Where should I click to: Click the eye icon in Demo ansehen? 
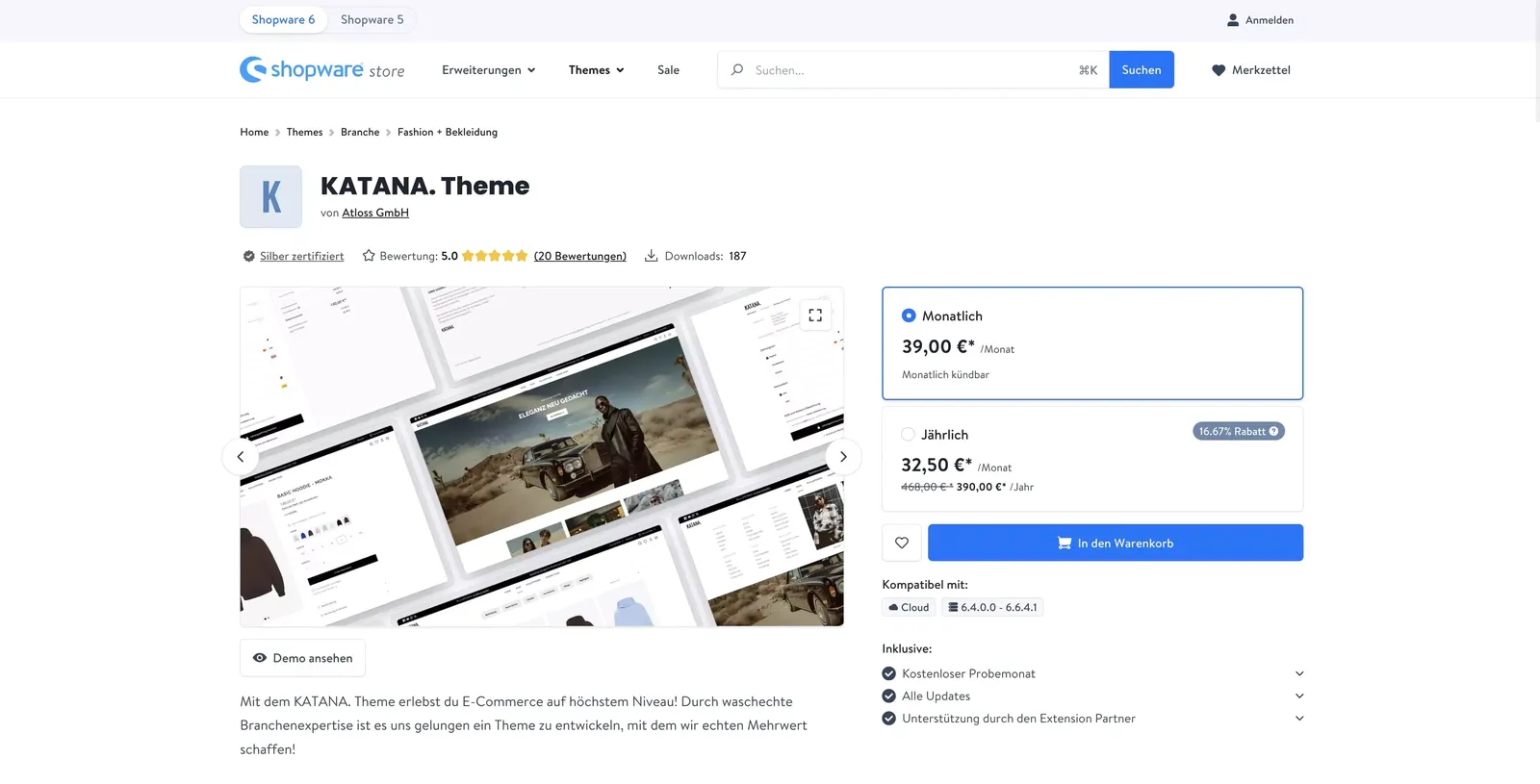coord(260,658)
